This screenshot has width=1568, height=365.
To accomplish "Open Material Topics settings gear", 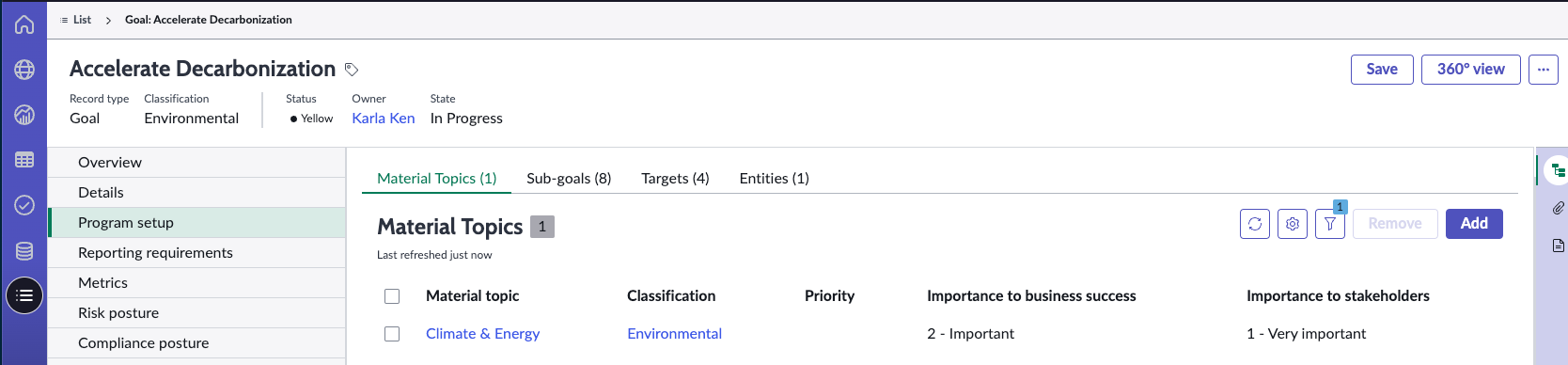I will 1293,224.
